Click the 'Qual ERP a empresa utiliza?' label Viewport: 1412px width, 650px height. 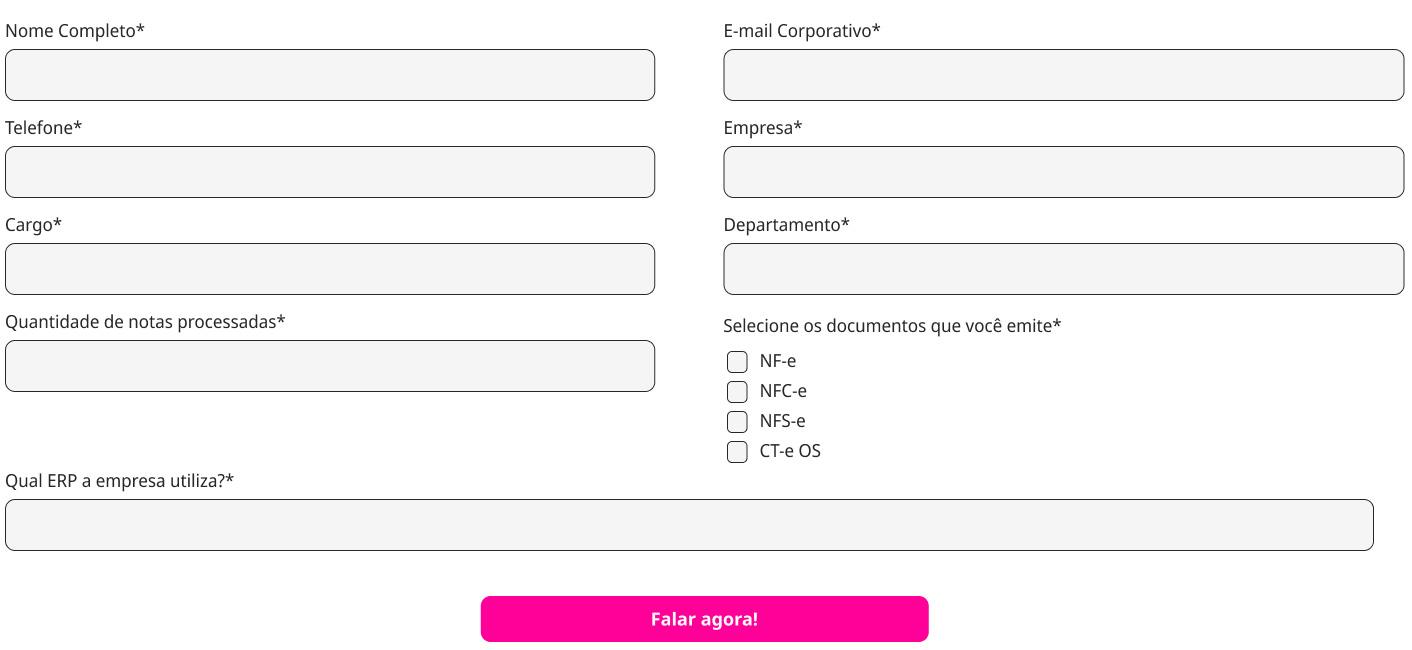pyautogui.click(x=119, y=481)
